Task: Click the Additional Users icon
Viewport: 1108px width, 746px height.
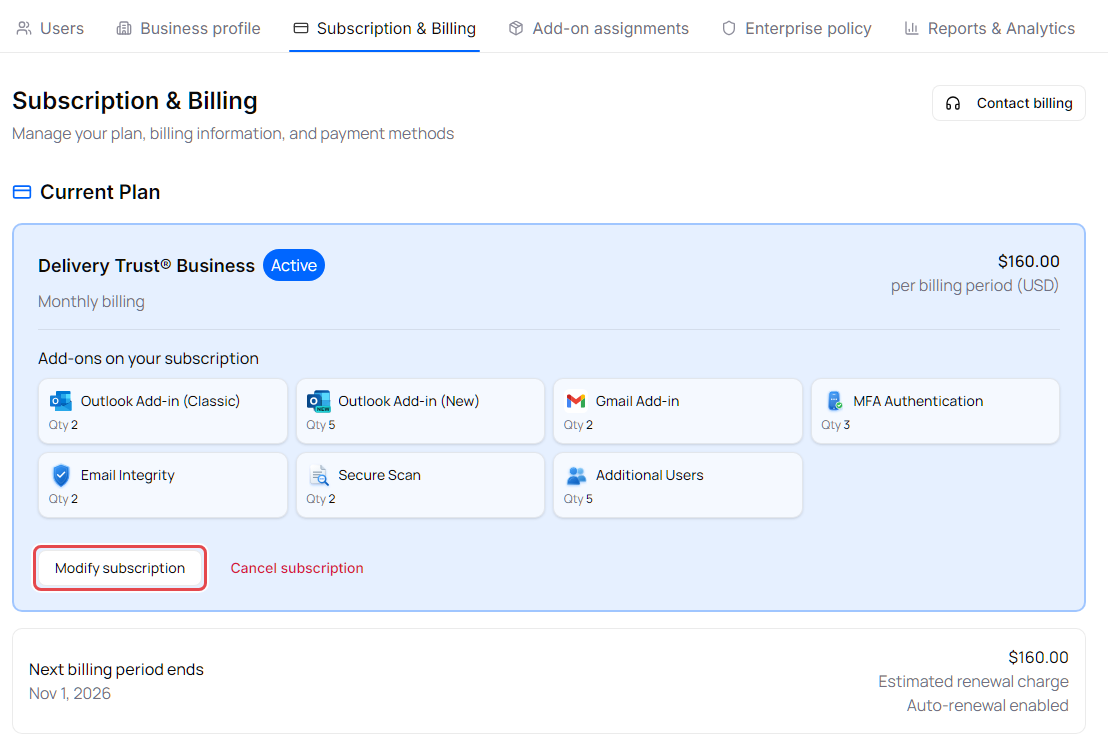Action: [x=576, y=476]
